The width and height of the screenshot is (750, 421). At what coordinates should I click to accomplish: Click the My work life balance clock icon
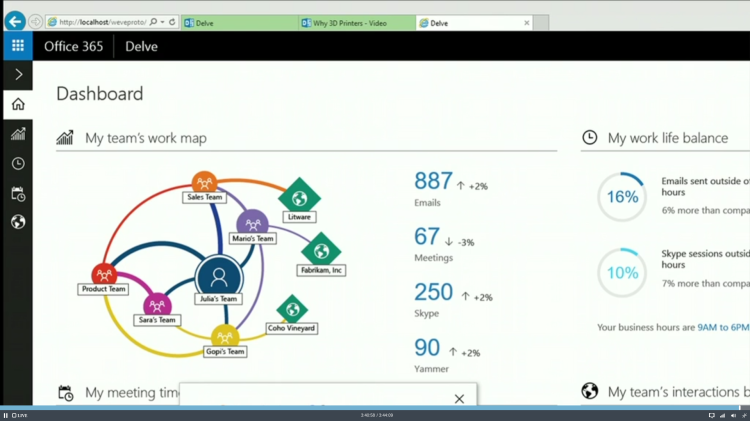589,138
